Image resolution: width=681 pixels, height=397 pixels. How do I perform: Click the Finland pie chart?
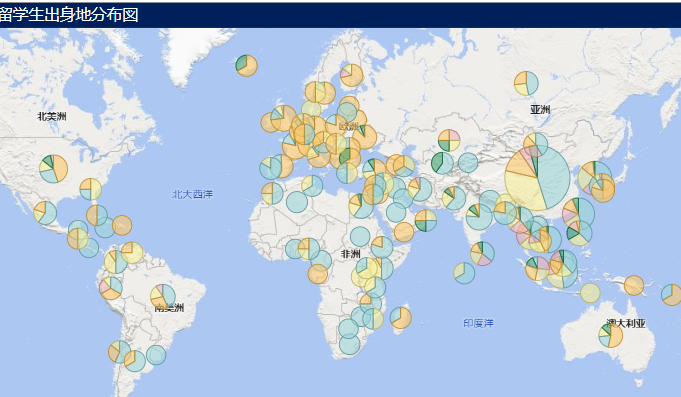point(351,75)
